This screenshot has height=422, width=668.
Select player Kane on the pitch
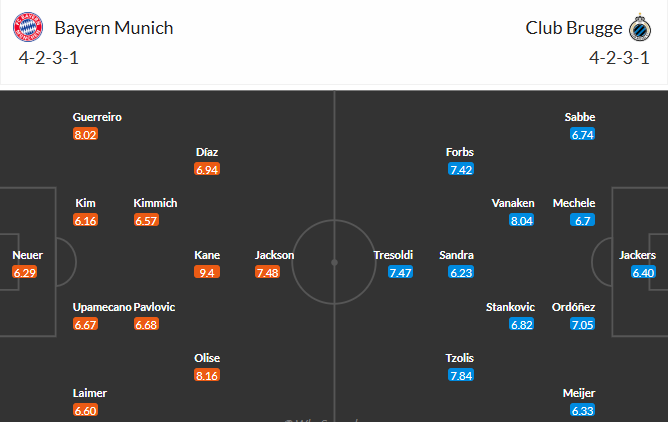tap(207, 255)
